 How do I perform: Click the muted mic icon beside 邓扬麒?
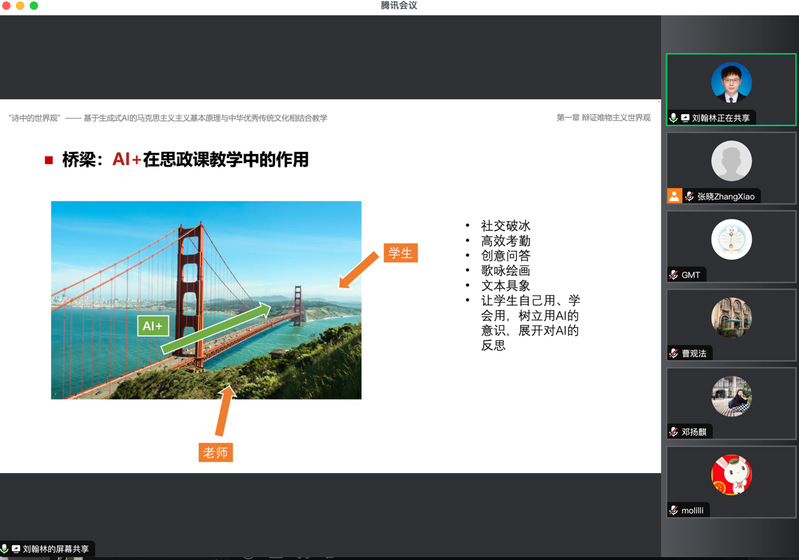pyautogui.click(x=674, y=432)
